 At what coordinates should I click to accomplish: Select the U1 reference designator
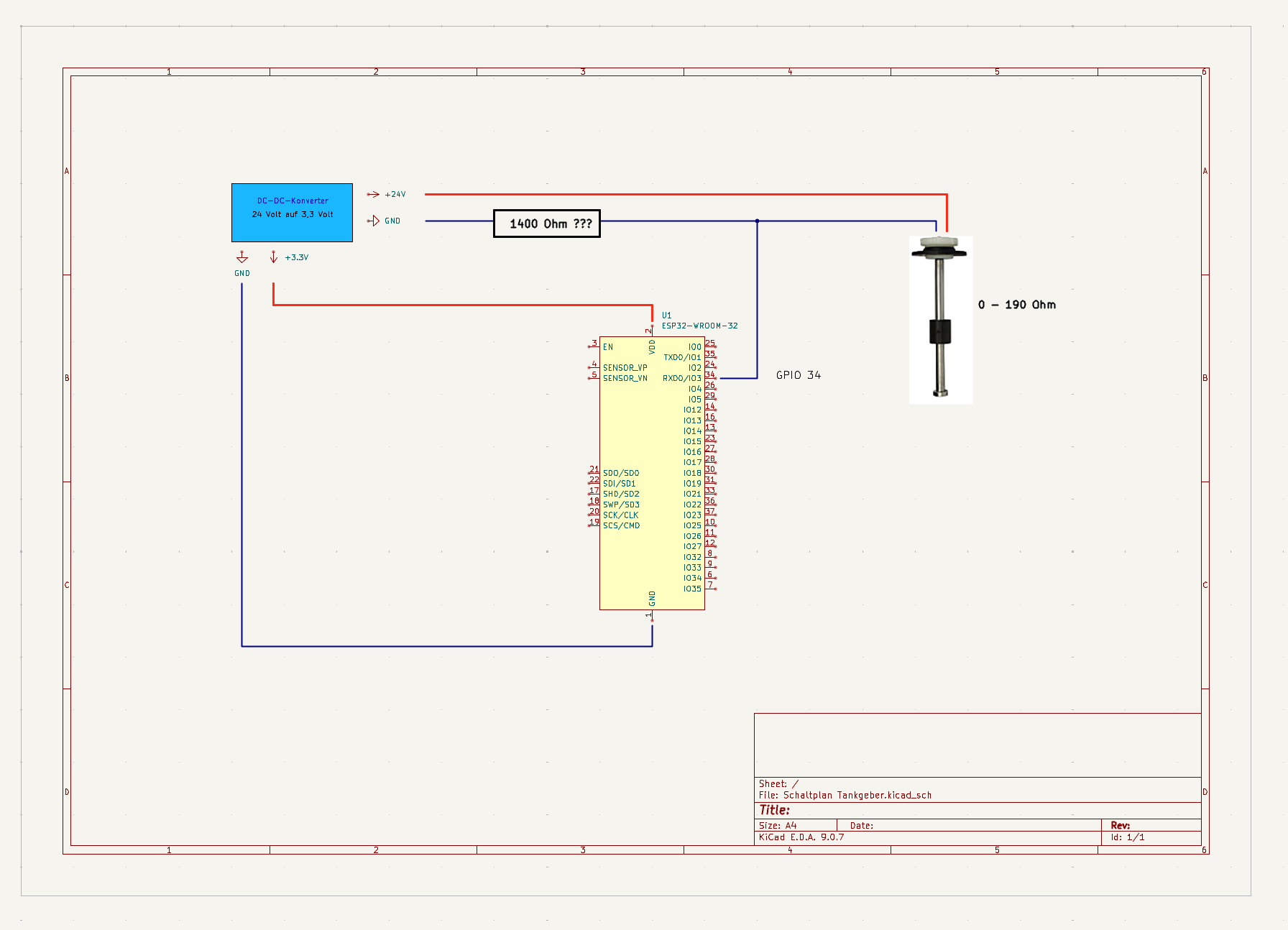pos(667,315)
